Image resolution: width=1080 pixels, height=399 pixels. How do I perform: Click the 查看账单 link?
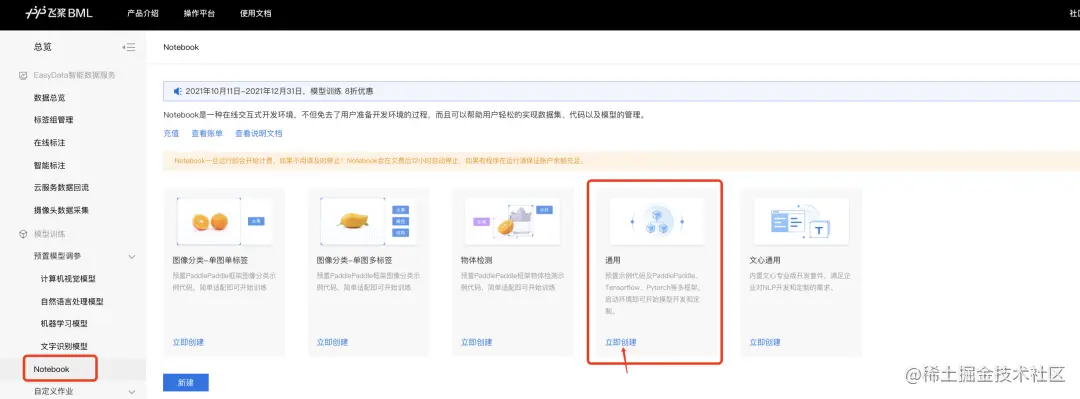pos(207,134)
